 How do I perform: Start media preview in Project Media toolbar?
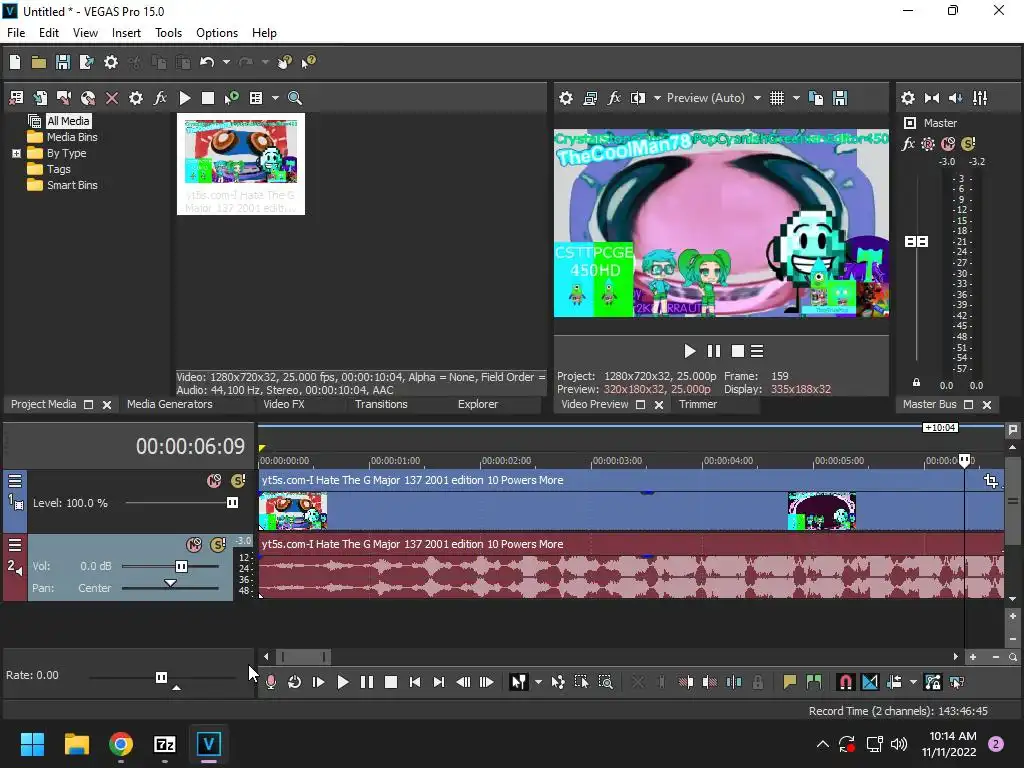coord(185,98)
